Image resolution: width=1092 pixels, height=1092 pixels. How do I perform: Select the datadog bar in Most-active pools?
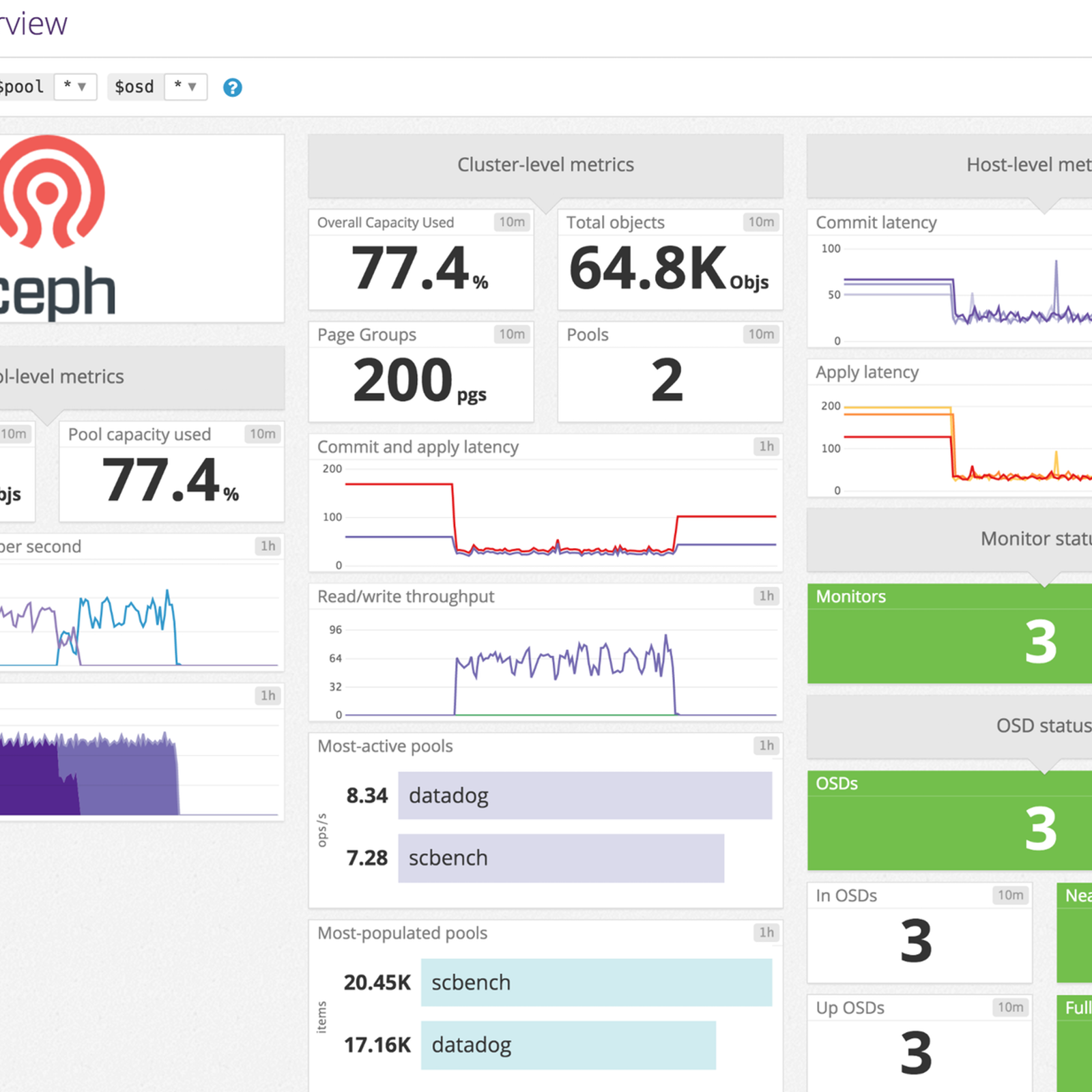pos(584,795)
